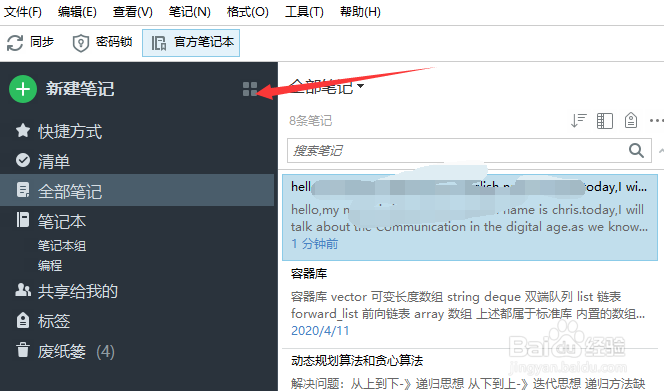
Task: Click the 1 分钟前 timestamp
Action: 315,244
